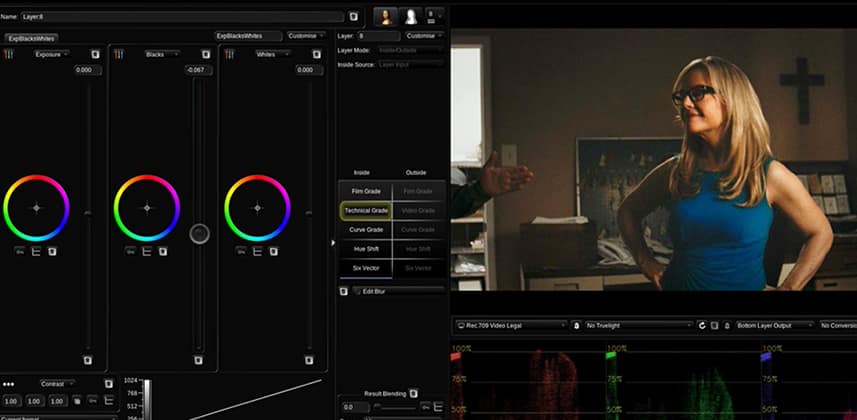Screen dimensions: 857x420
Task: Click the lock icon beside No Truelight
Action: (576, 325)
